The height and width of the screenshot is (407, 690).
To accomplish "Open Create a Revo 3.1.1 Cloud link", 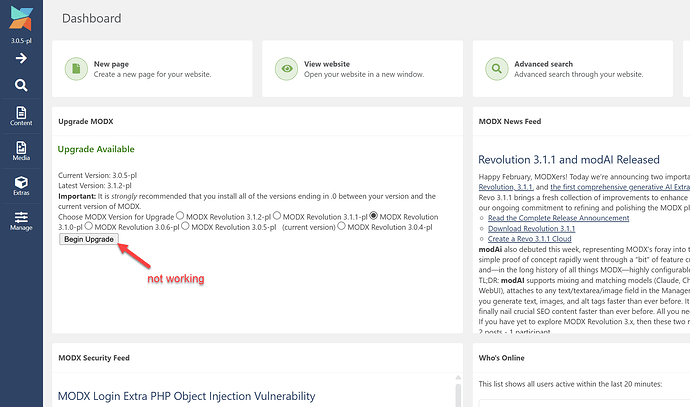I will coord(529,238).
